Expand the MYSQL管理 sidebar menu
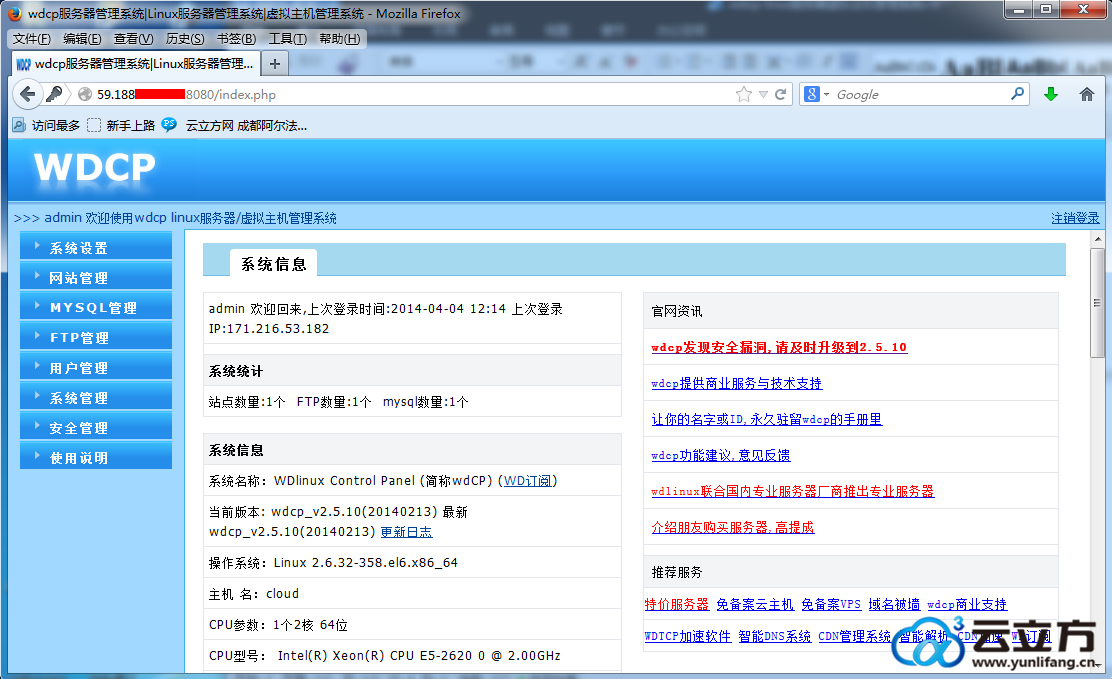Screen dimensions: 1112x679 tap(96, 307)
